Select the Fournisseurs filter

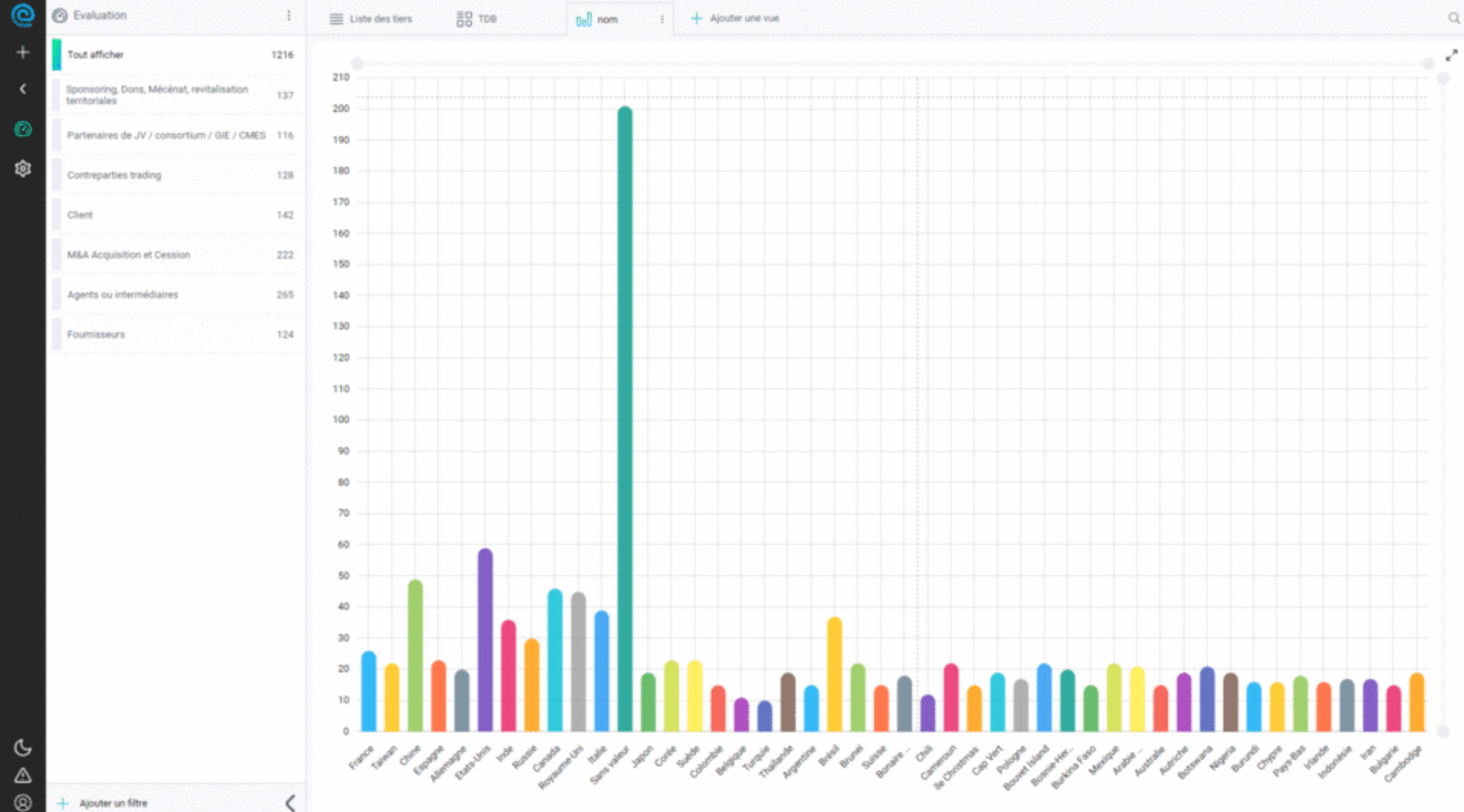177,334
